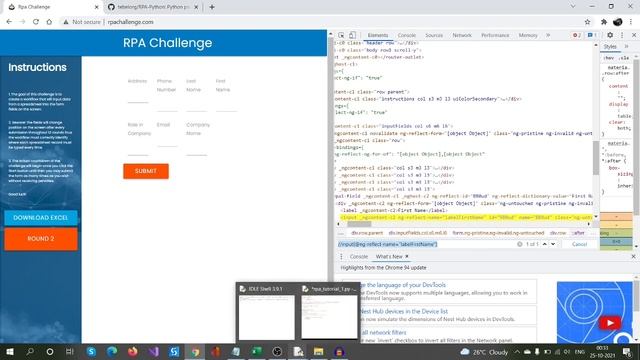Image resolution: width=640 pixels, height=360 pixels.
Task: Switch to the Console panel tab
Action: (407, 36)
